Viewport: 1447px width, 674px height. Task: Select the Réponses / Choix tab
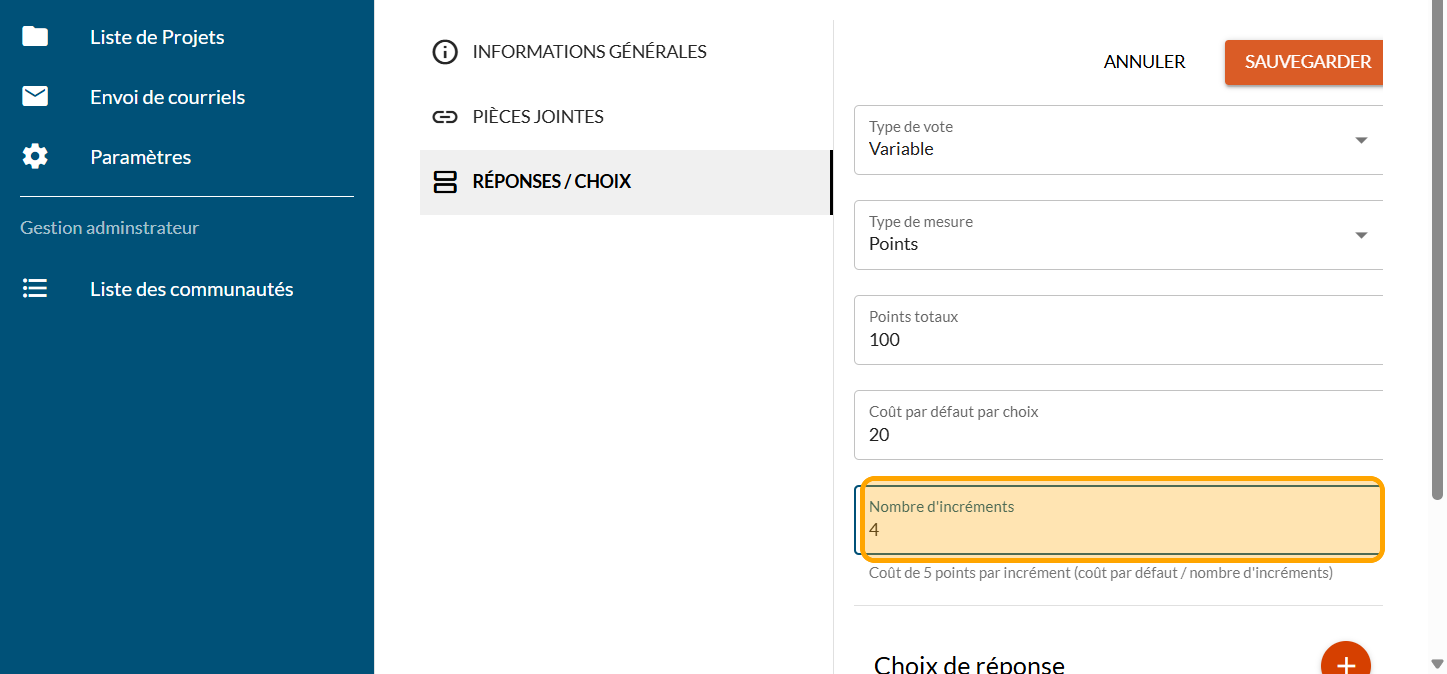coord(552,182)
